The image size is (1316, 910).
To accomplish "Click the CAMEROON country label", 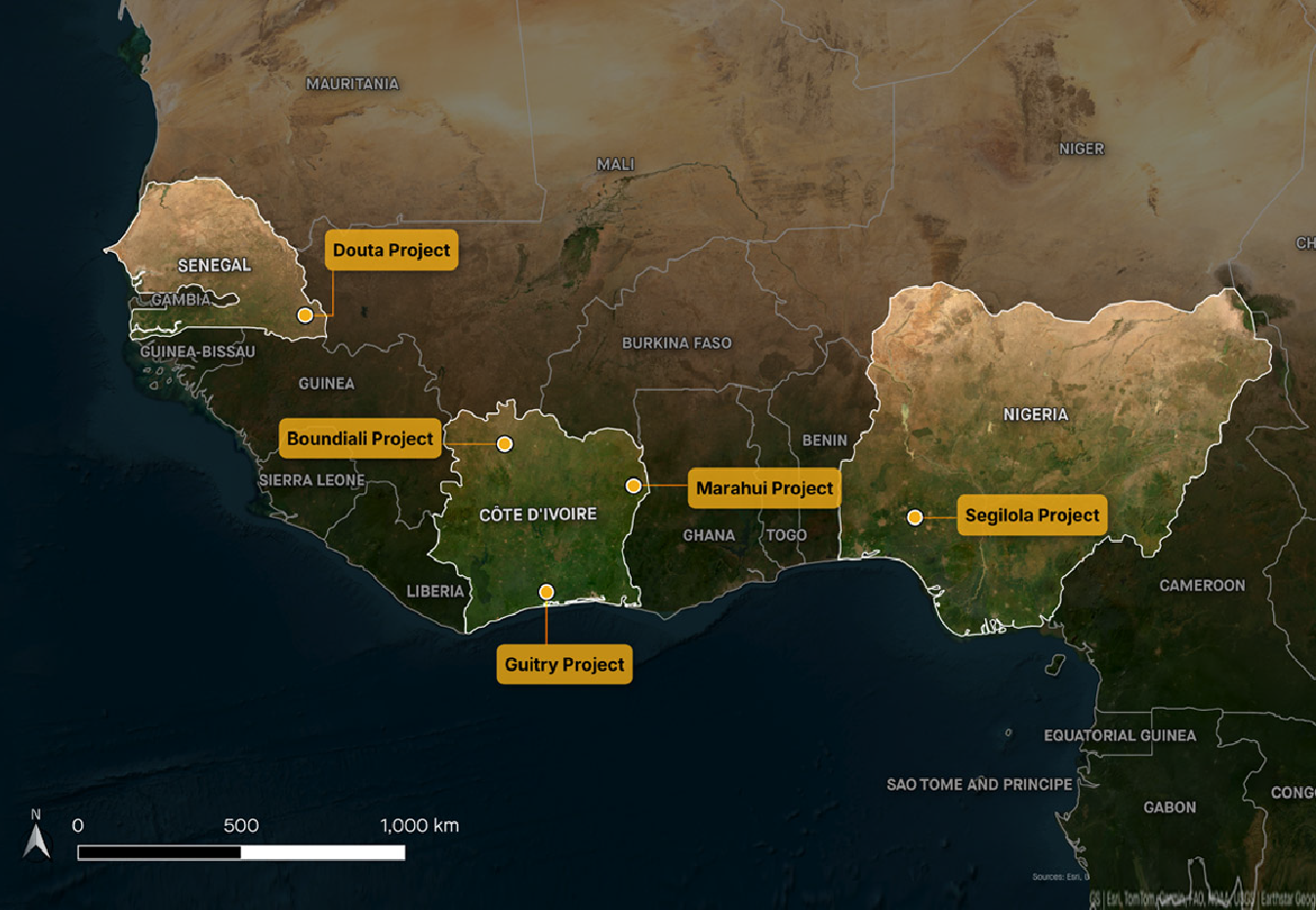I will (x=1203, y=585).
